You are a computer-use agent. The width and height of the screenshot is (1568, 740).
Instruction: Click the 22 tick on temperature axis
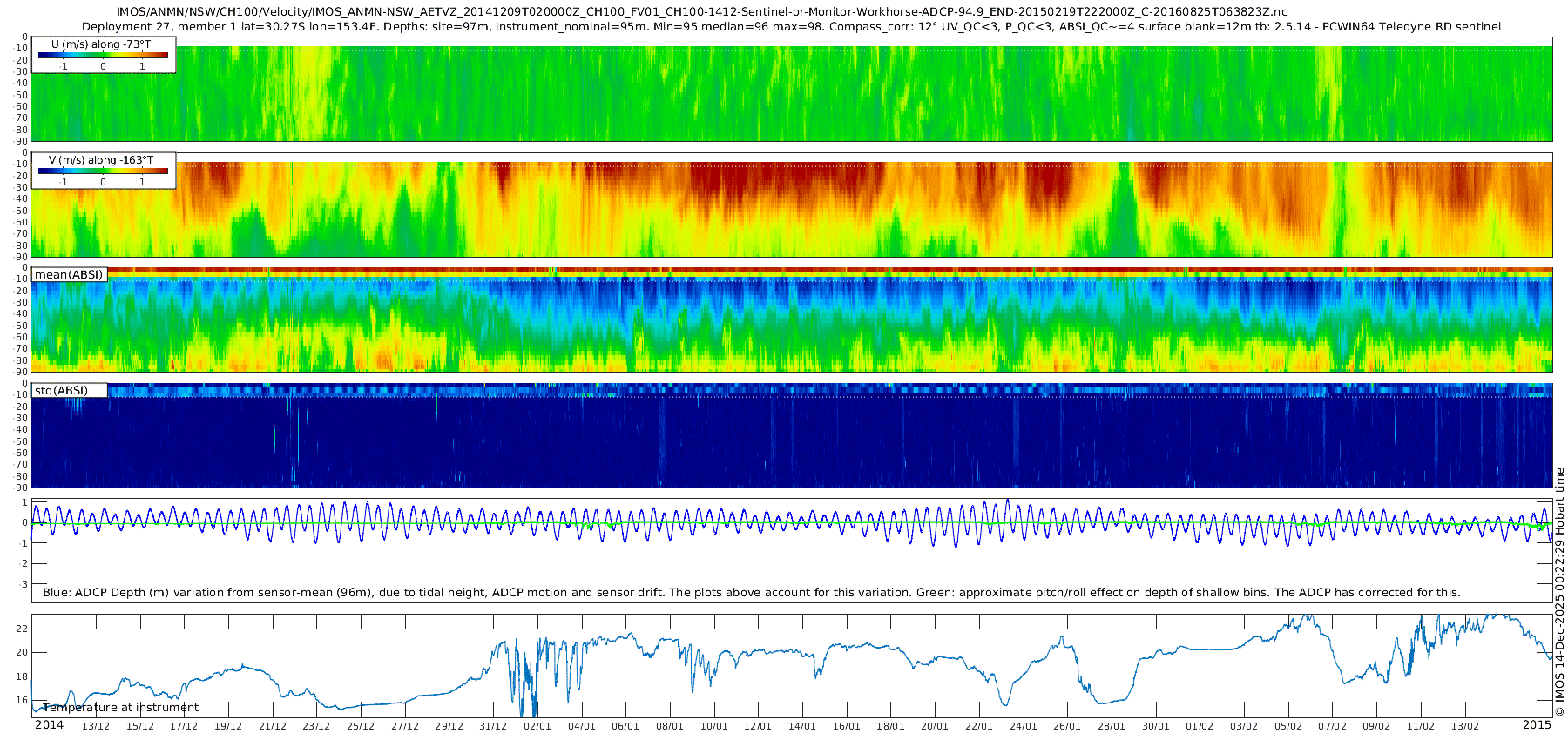pos(23,629)
